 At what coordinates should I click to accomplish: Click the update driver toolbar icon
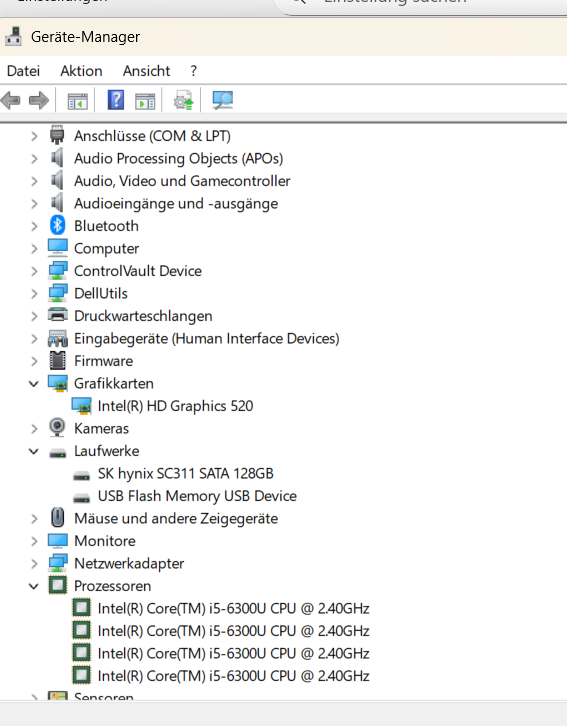[183, 100]
